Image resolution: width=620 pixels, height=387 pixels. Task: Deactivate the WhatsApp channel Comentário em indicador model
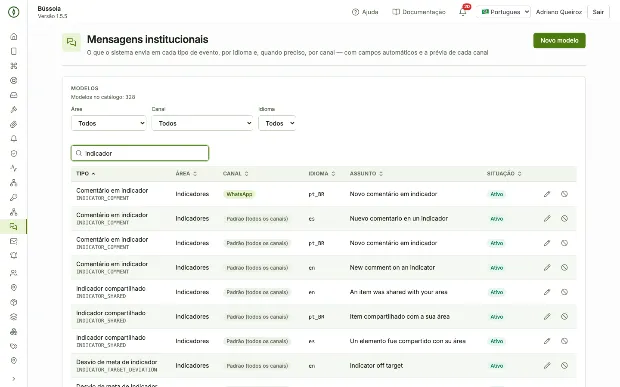[x=564, y=194]
